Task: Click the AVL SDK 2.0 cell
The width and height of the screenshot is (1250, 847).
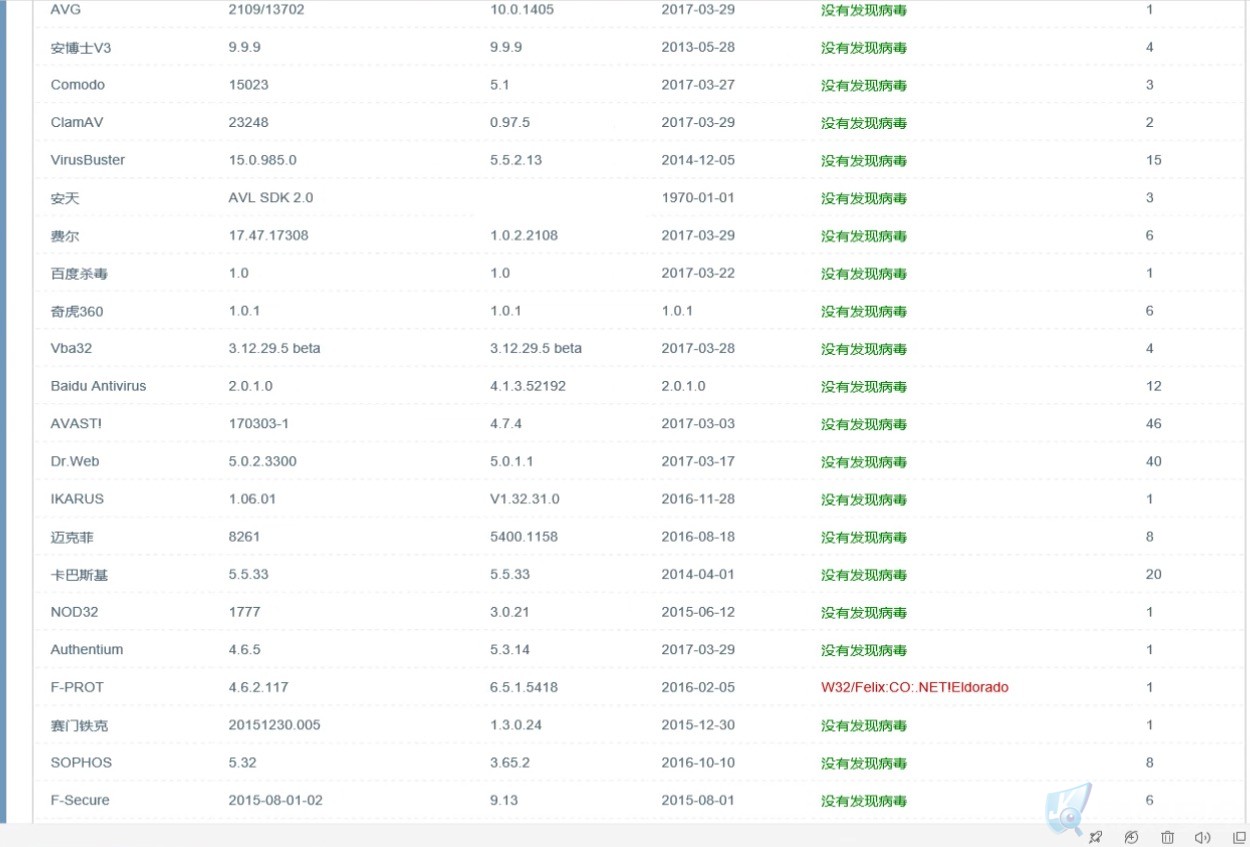Action: coord(271,198)
